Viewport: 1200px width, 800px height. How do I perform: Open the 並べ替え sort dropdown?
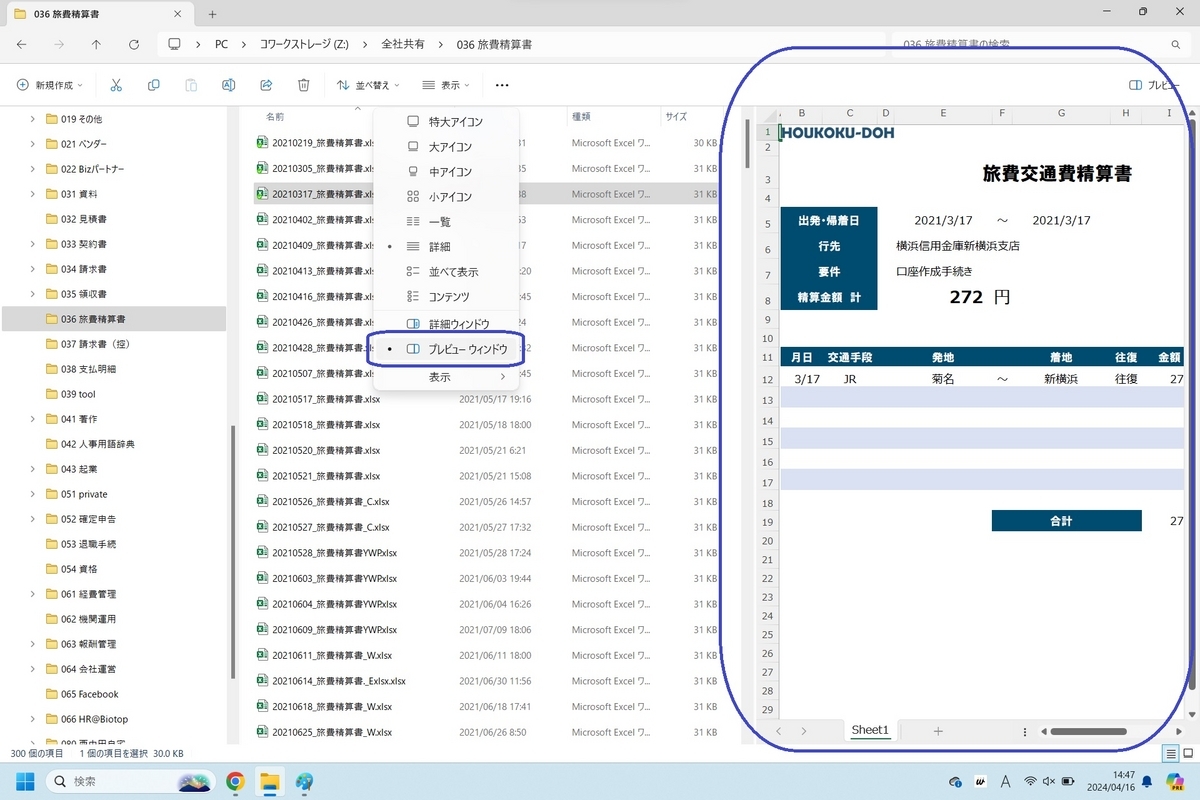[368, 85]
